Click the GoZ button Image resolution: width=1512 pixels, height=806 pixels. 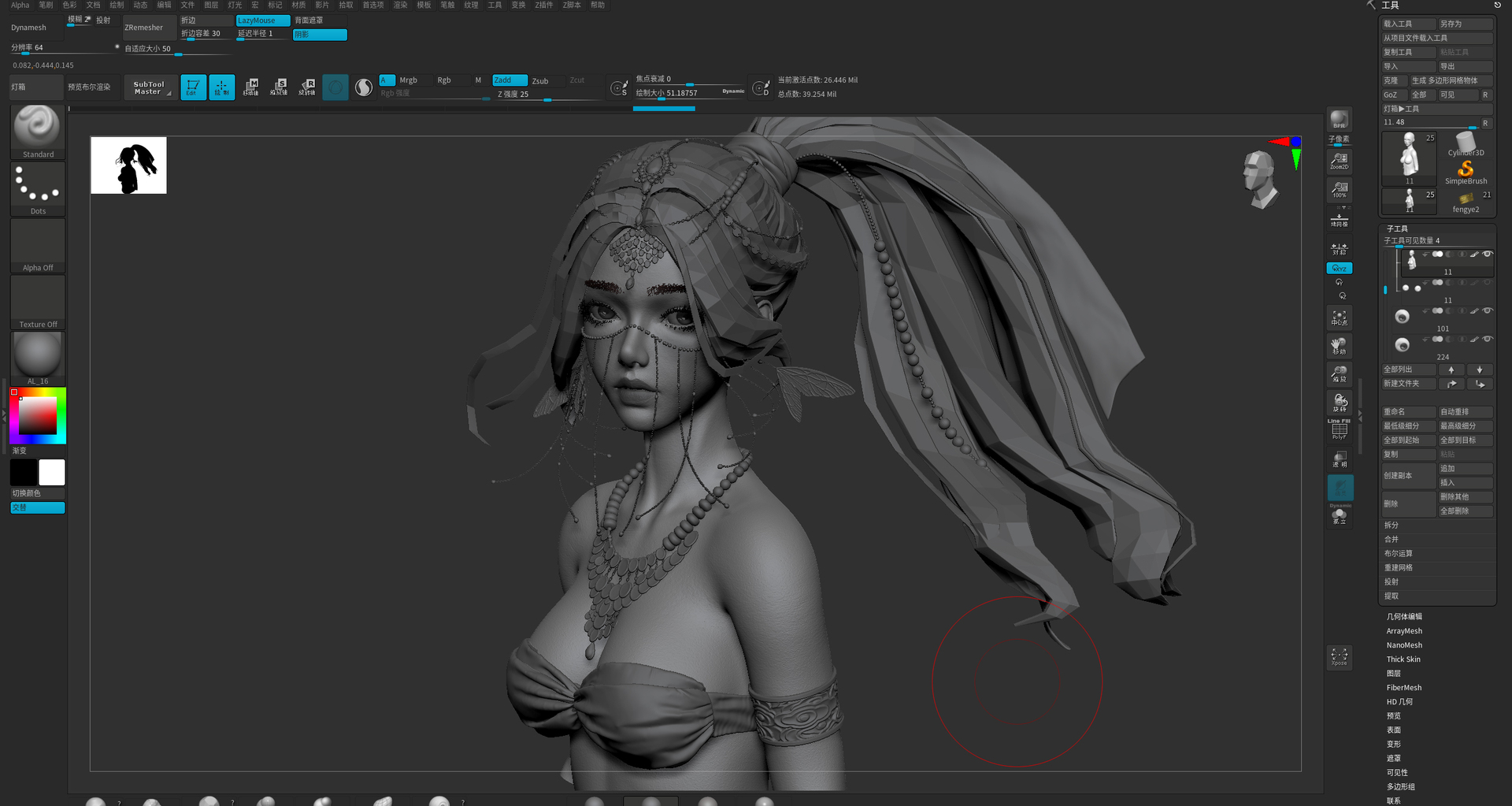[x=1394, y=95]
